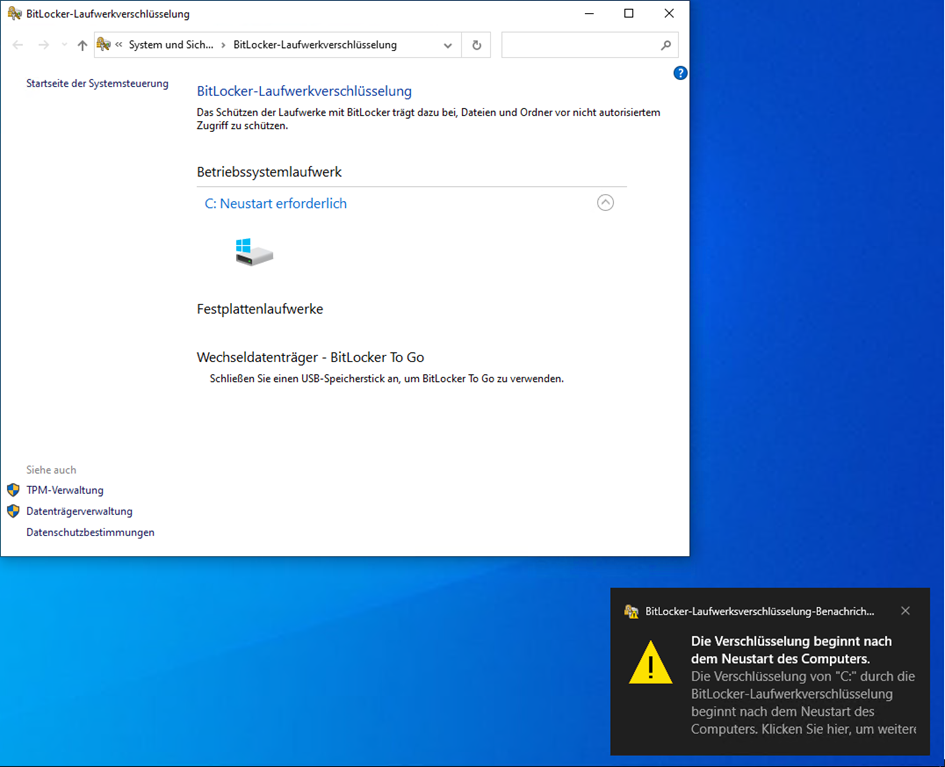Open the blue help question mark icon
The width and height of the screenshot is (945, 767).
[x=680, y=73]
